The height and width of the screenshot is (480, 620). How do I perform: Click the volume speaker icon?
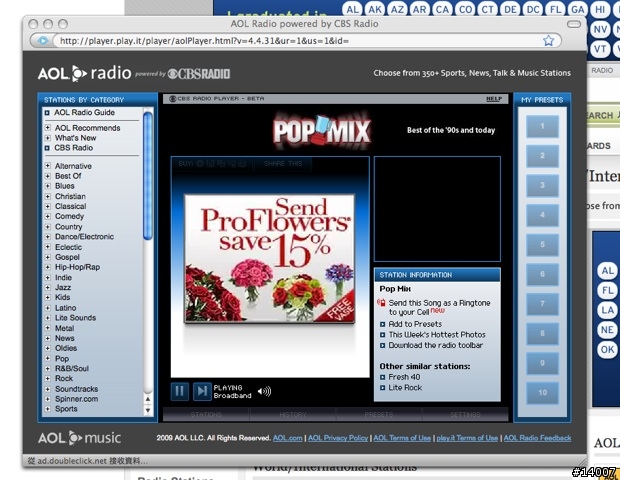(x=264, y=391)
